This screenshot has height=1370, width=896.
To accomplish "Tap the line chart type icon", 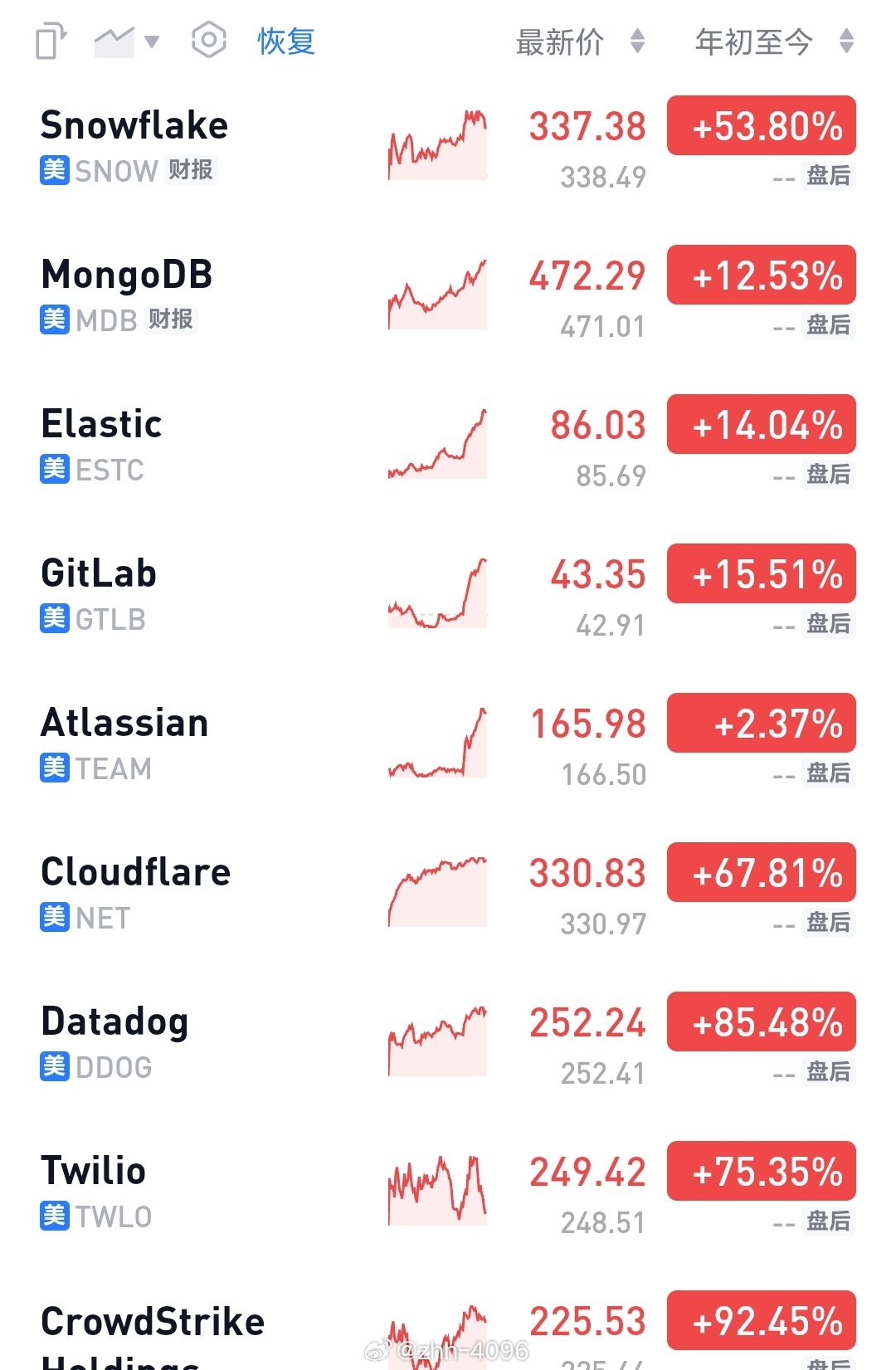I will point(114,41).
